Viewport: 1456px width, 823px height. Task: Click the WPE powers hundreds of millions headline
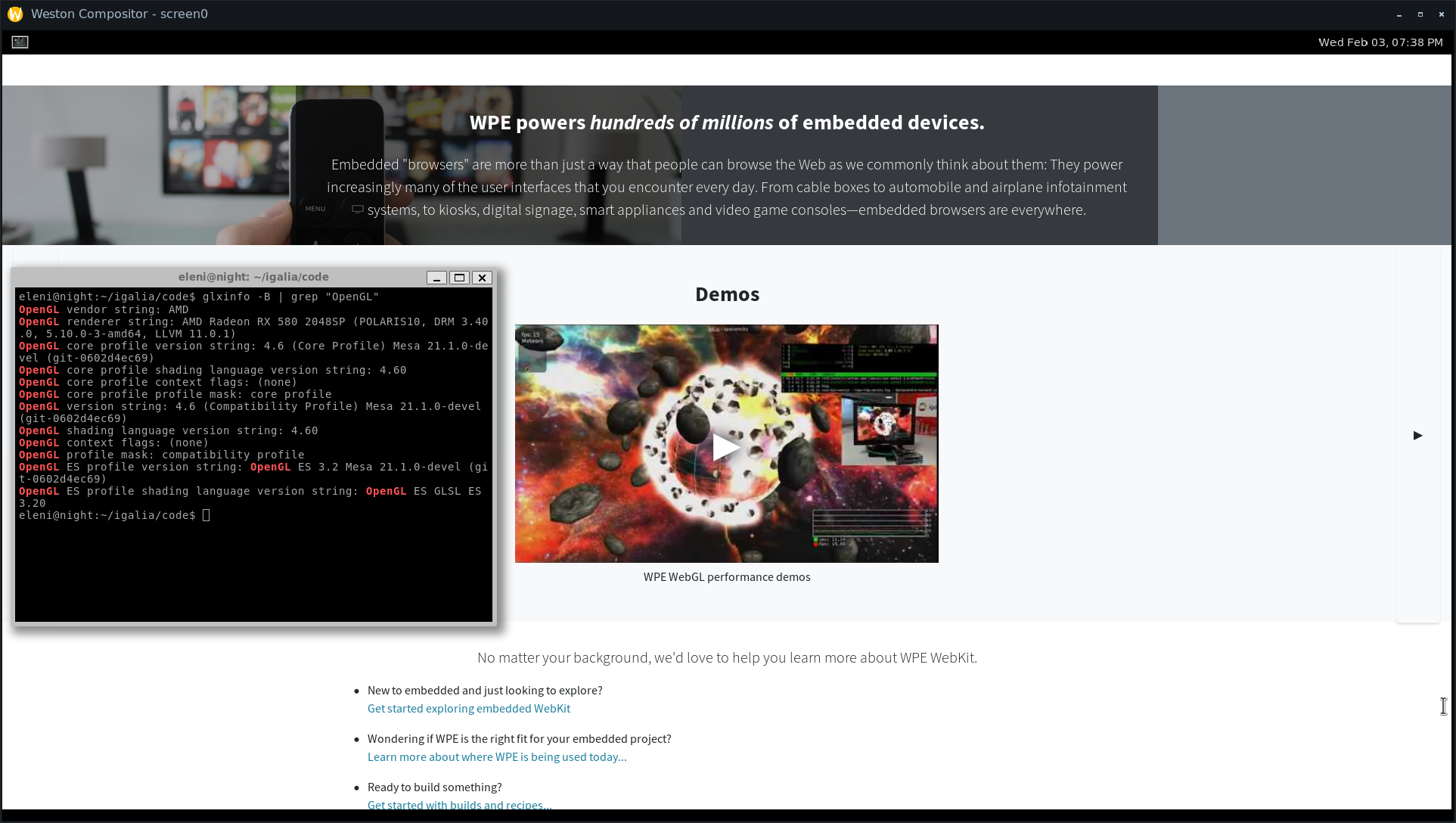pos(727,123)
